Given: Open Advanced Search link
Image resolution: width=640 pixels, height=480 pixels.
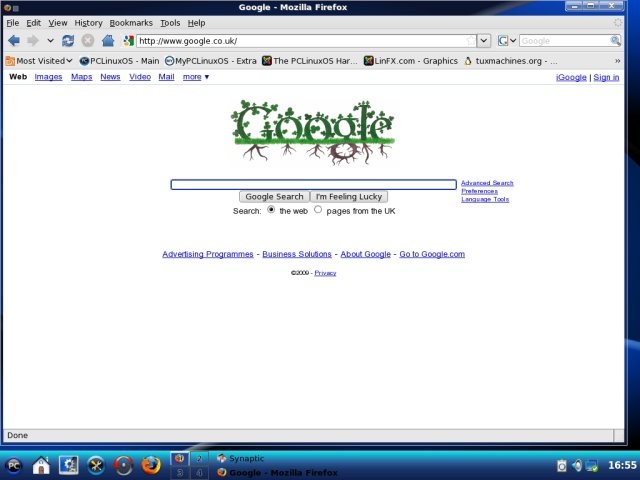Looking at the screenshot, I should click(487, 183).
